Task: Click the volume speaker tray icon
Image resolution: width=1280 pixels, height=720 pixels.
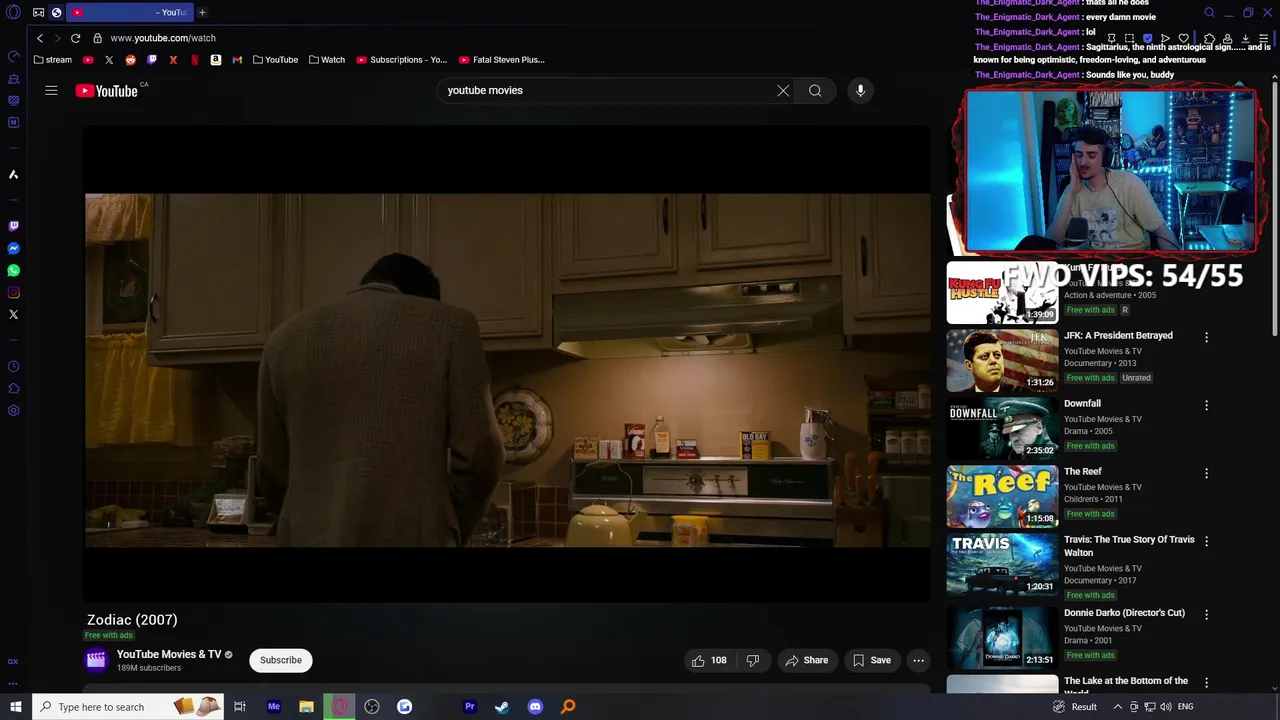Action: pos(1165,707)
